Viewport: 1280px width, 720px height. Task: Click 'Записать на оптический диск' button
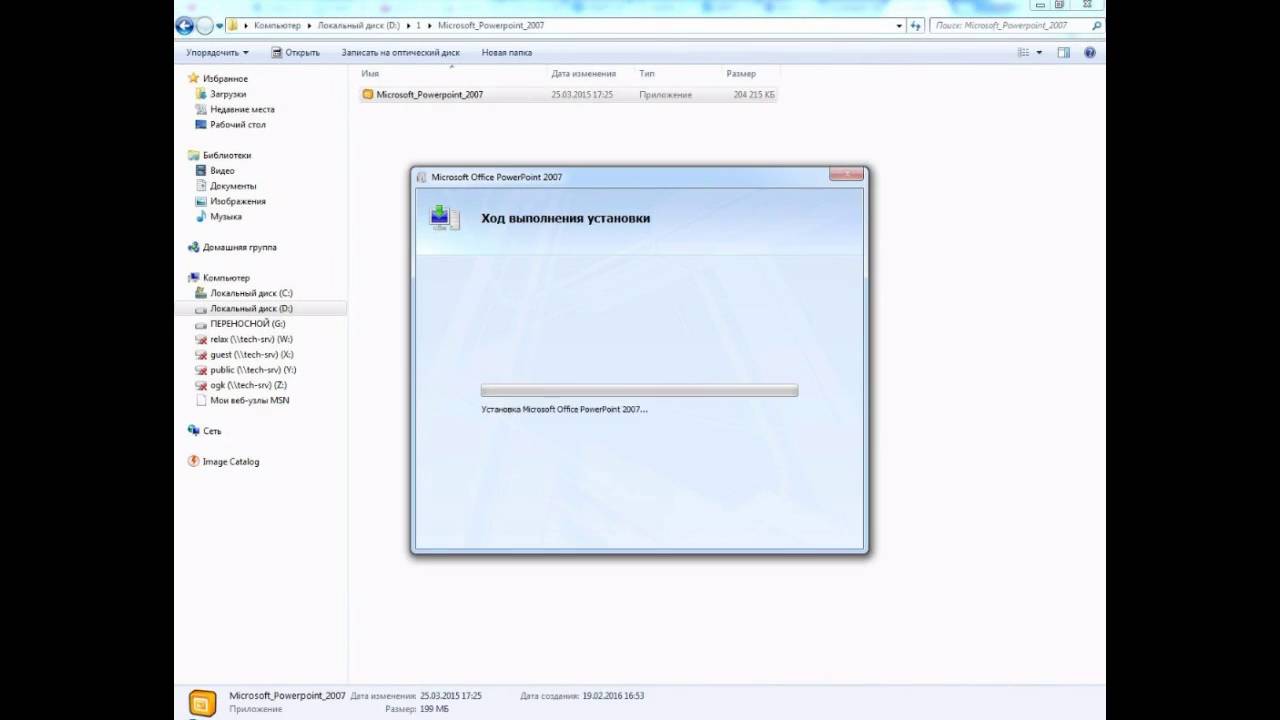(400, 52)
